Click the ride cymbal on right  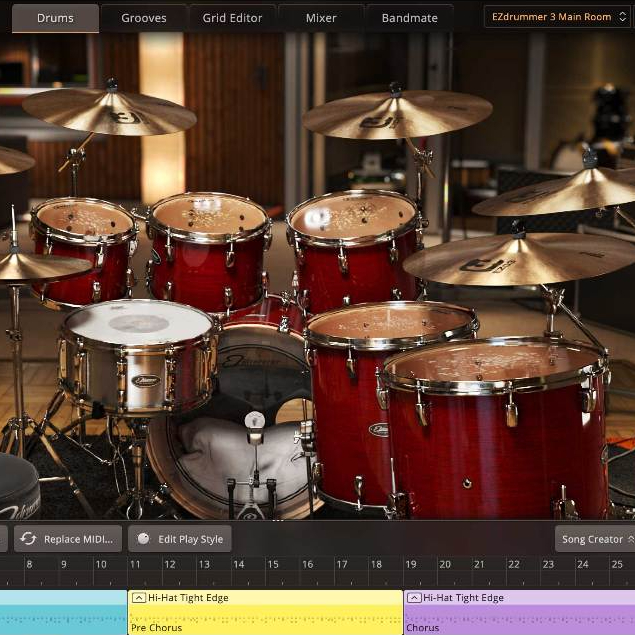(x=520, y=259)
